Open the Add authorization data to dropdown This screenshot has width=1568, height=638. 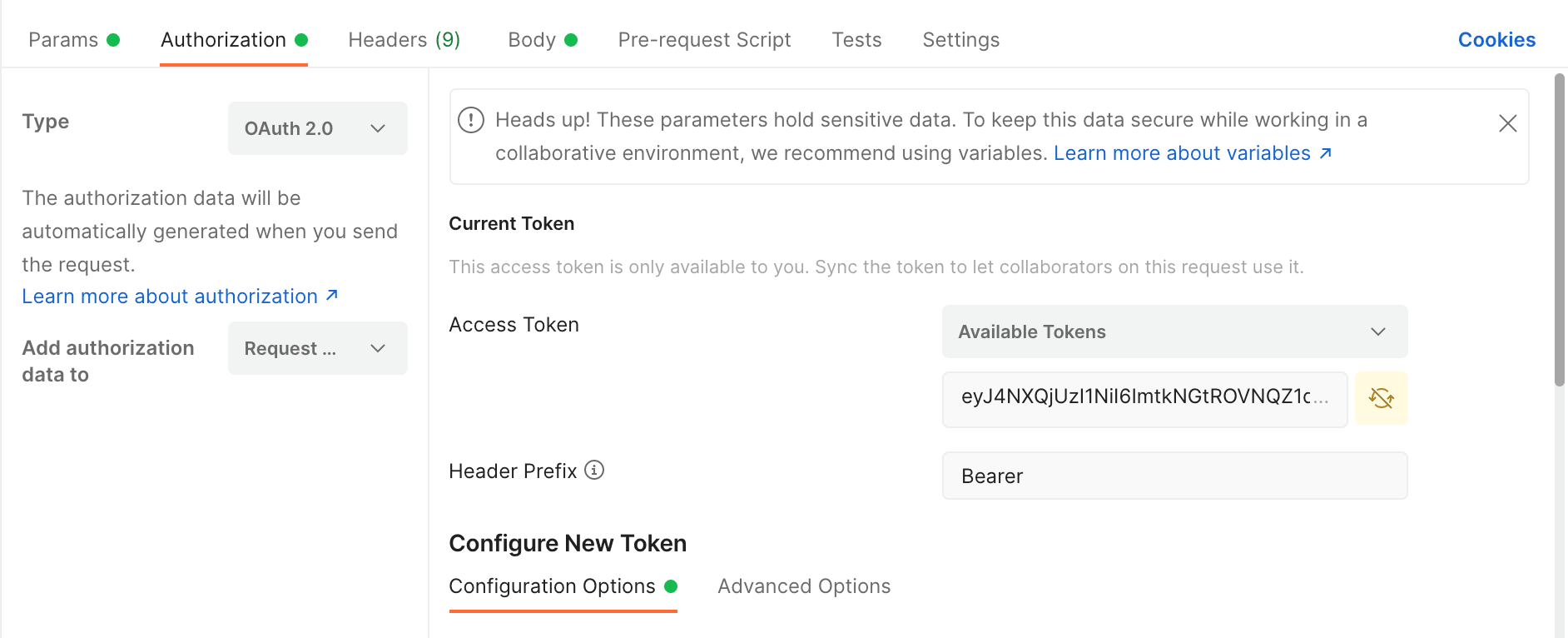pyautogui.click(x=317, y=348)
